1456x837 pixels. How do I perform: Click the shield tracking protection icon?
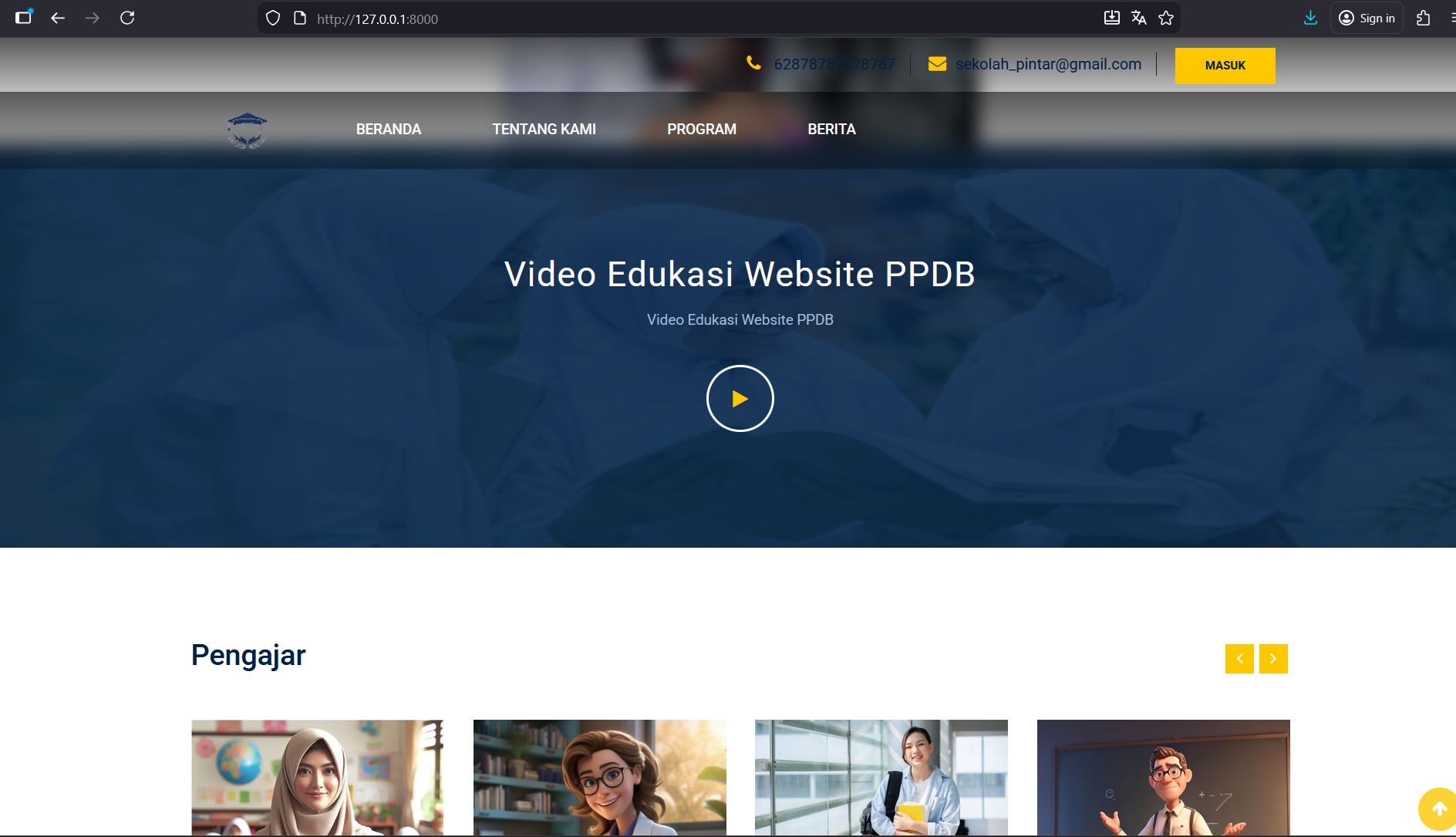(273, 19)
